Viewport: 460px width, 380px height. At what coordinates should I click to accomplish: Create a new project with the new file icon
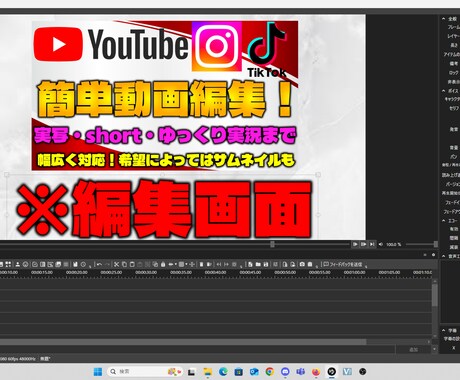click(250, 264)
